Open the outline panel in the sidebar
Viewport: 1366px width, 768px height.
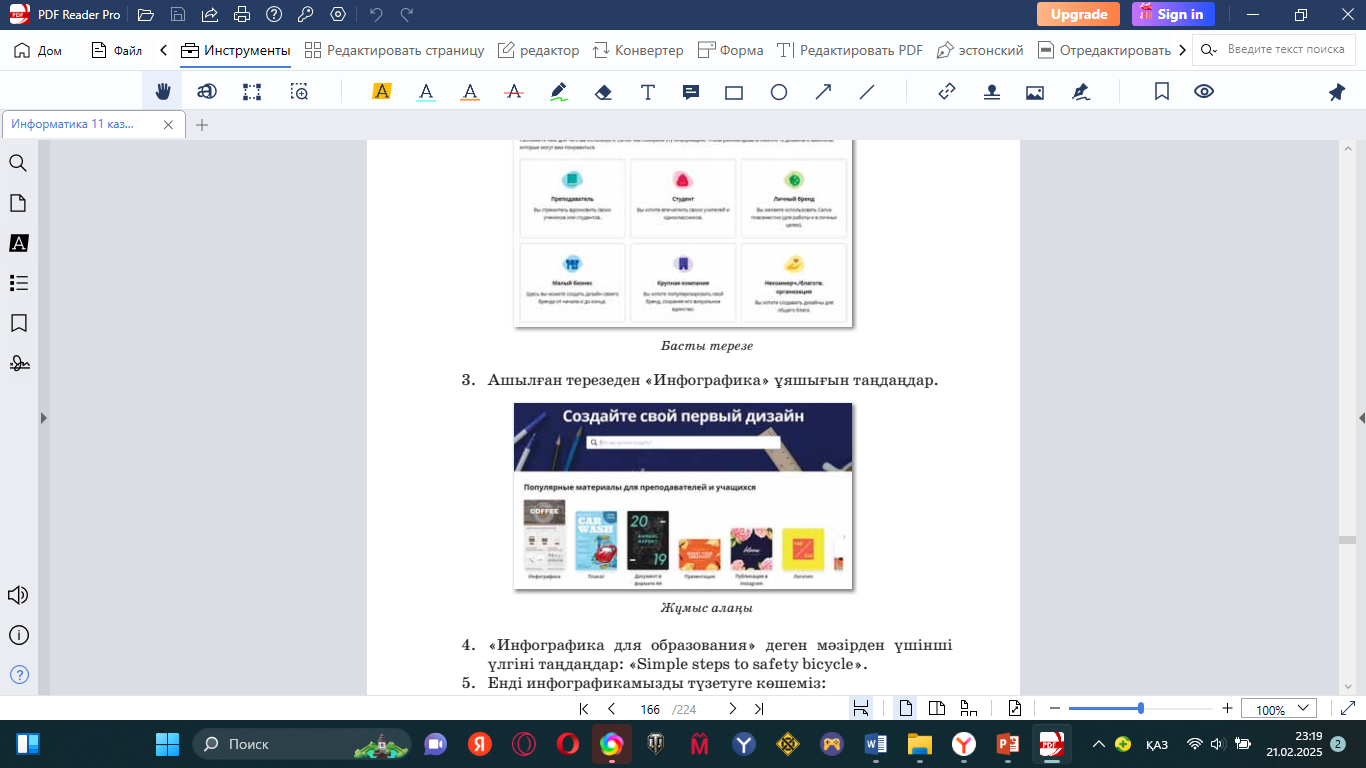point(18,283)
